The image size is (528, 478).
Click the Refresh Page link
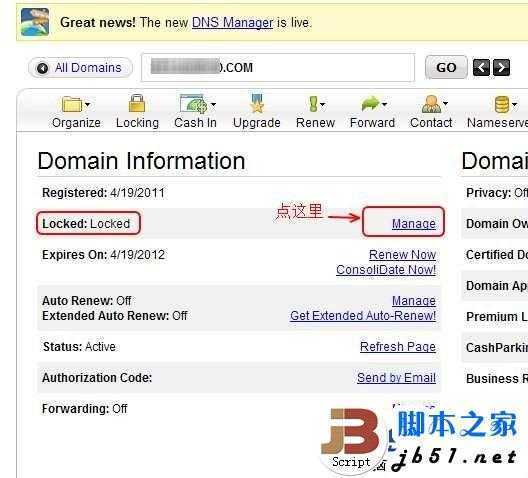tap(398, 347)
